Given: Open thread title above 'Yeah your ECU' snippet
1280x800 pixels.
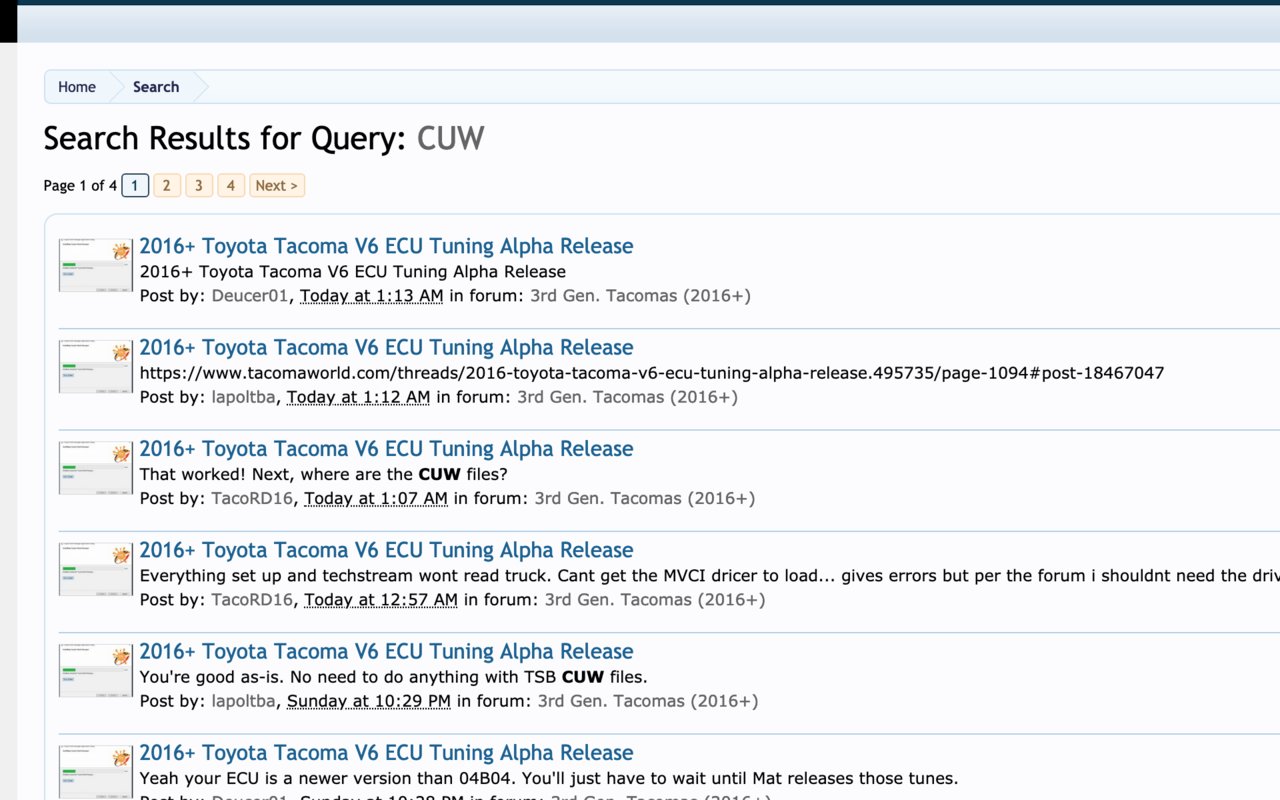Looking at the screenshot, I should pyautogui.click(x=386, y=752).
